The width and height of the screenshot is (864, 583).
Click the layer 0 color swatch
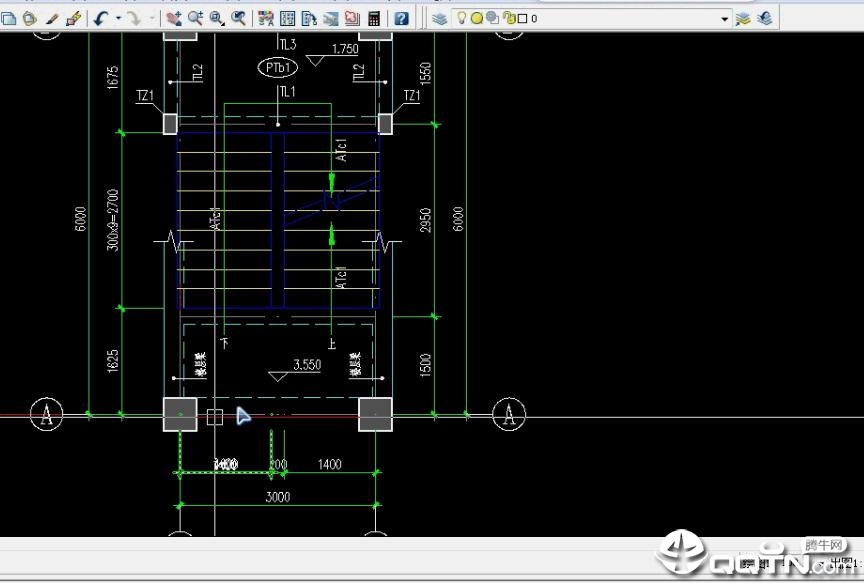[522, 18]
